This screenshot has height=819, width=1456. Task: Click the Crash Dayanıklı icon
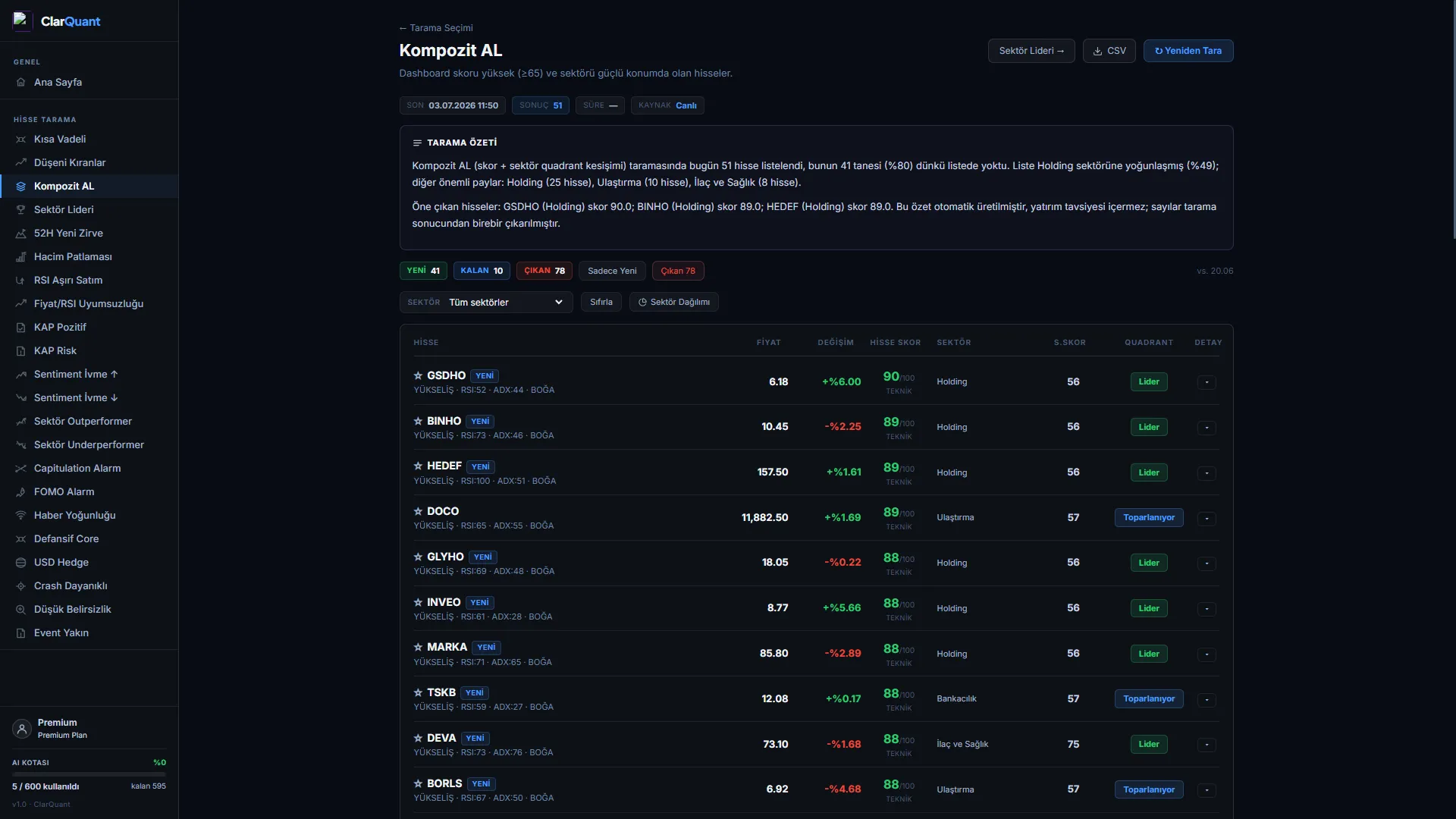pyautogui.click(x=21, y=585)
